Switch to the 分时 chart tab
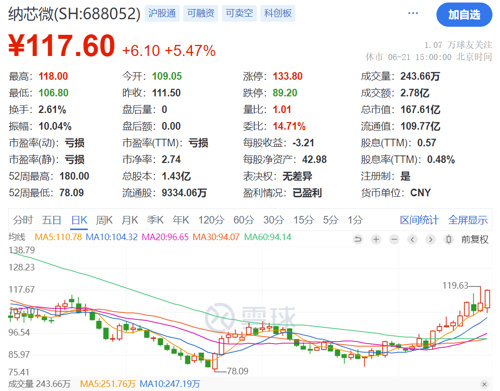Viewport: 500px width, 391px height. click(x=23, y=220)
